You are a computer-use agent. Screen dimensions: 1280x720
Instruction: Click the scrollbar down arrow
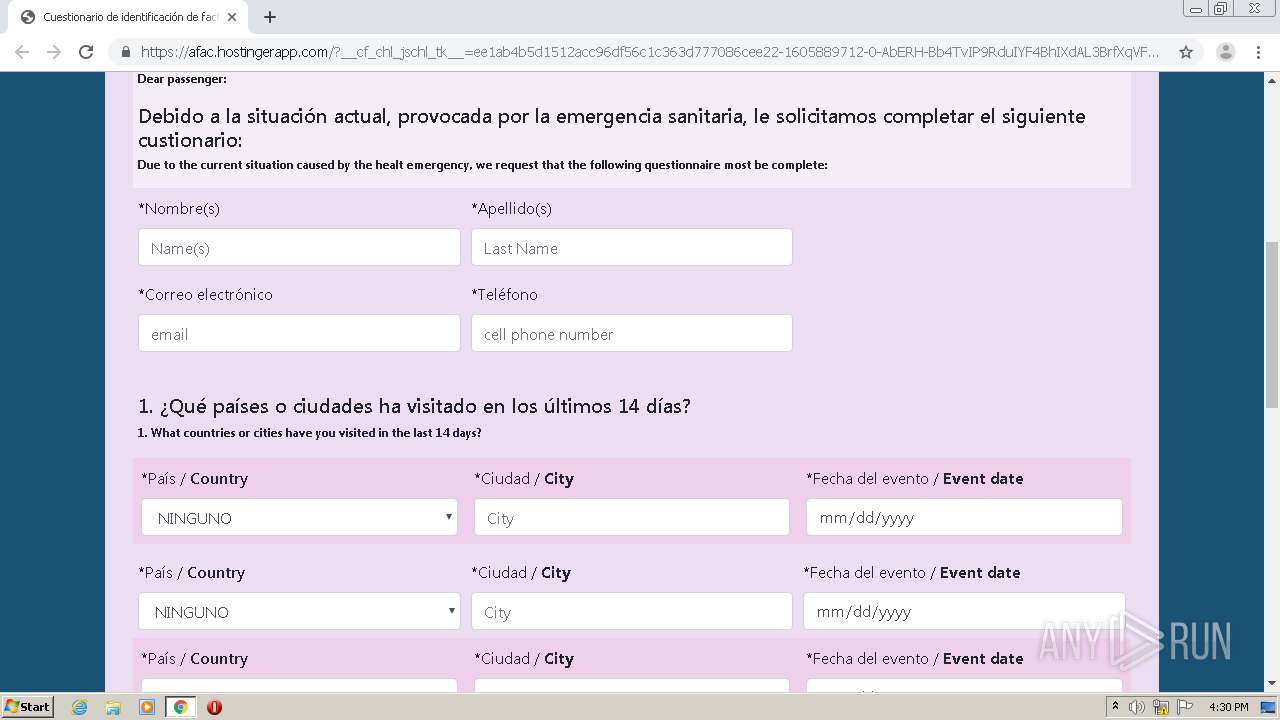[x=1271, y=684]
